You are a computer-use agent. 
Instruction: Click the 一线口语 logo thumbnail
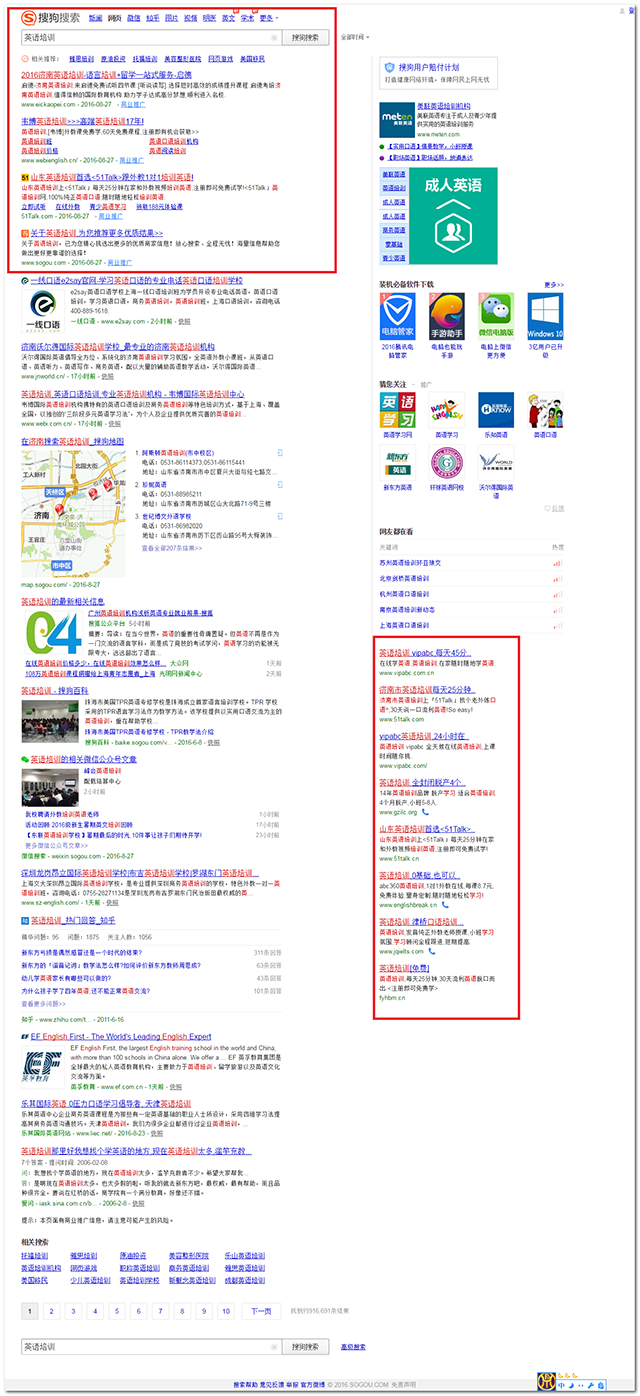click(x=43, y=311)
